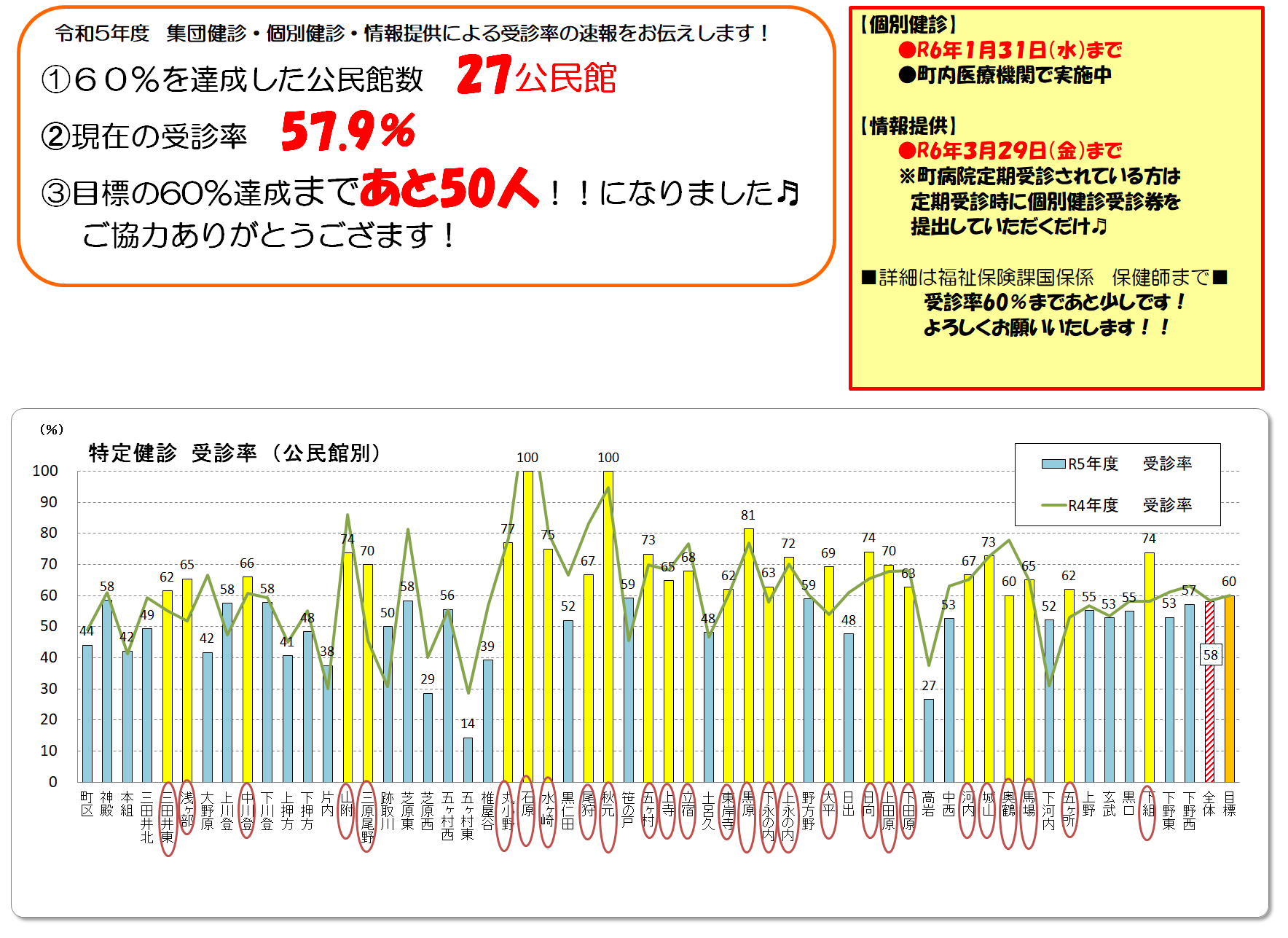The image size is (1288, 938).
Task: Click the red hatched 全体 bar
Action: pos(1209,692)
